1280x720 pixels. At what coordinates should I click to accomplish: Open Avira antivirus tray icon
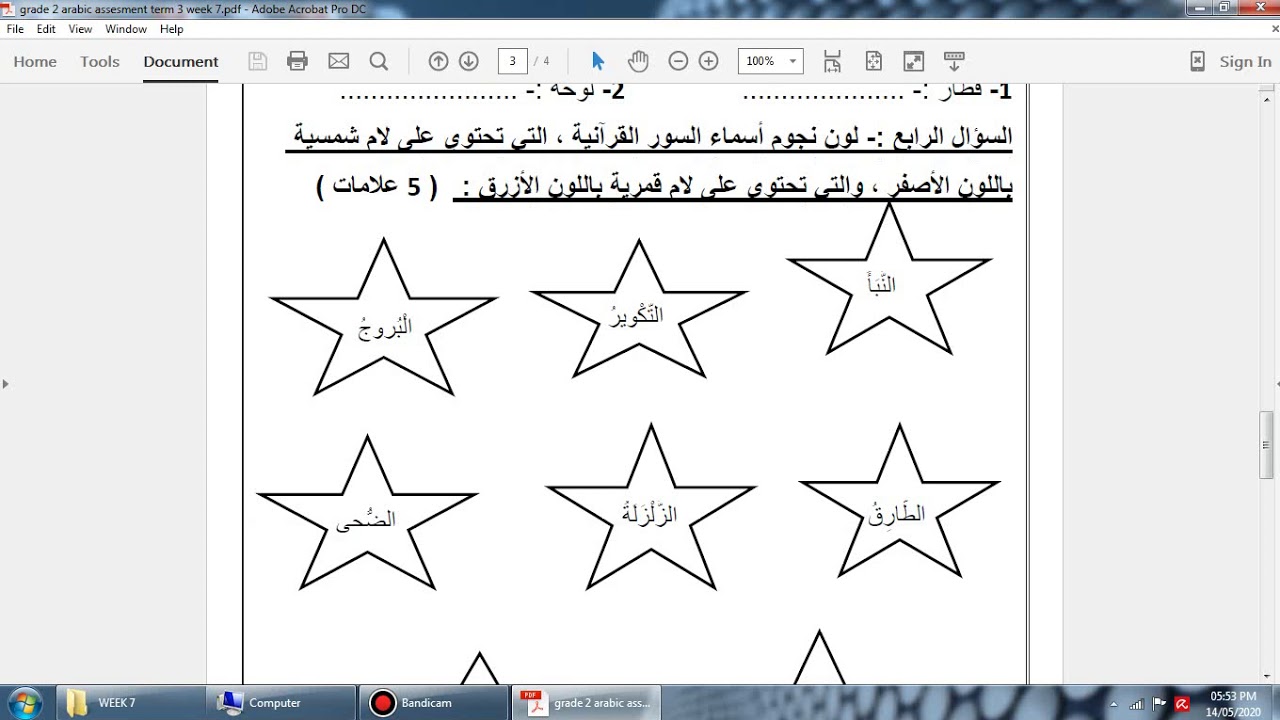click(1182, 703)
